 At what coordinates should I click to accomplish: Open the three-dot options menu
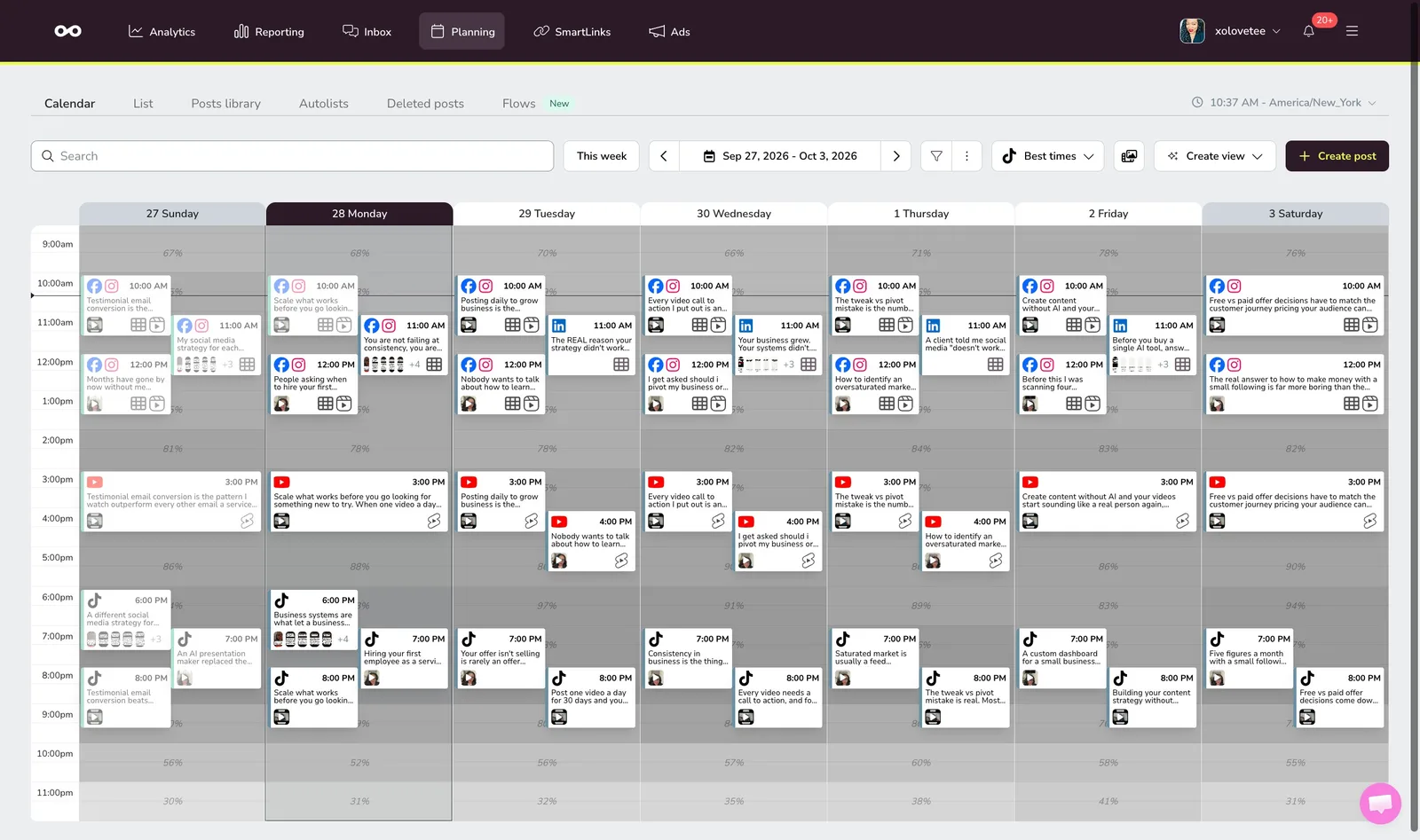click(x=966, y=156)
